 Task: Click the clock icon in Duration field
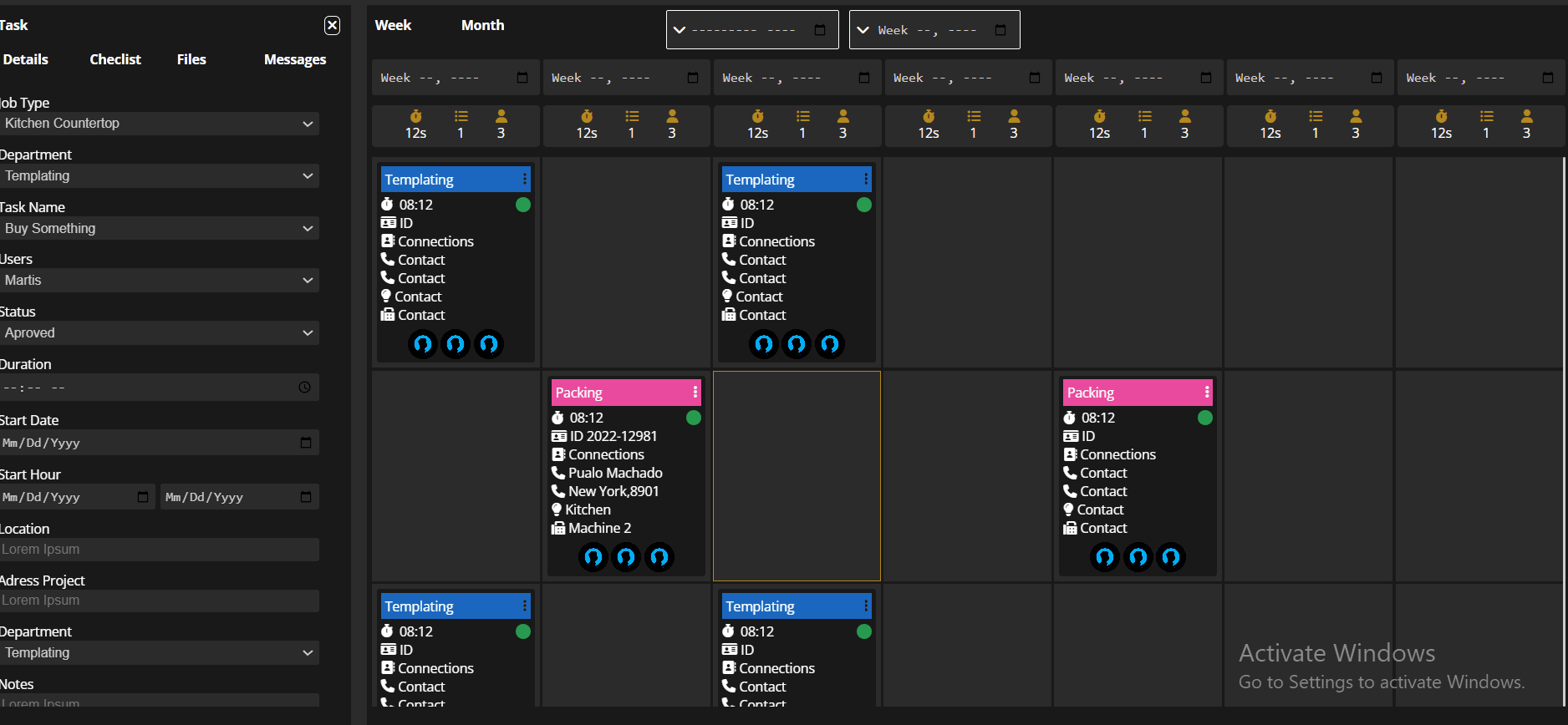304,388
